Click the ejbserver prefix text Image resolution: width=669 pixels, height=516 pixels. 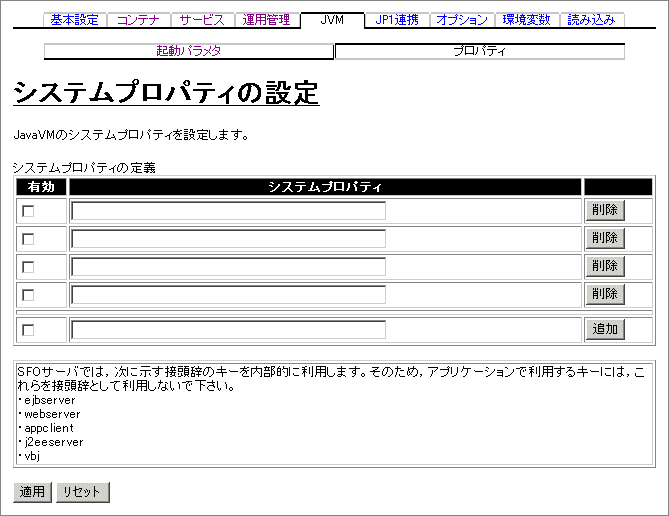(x=49, y=400)
